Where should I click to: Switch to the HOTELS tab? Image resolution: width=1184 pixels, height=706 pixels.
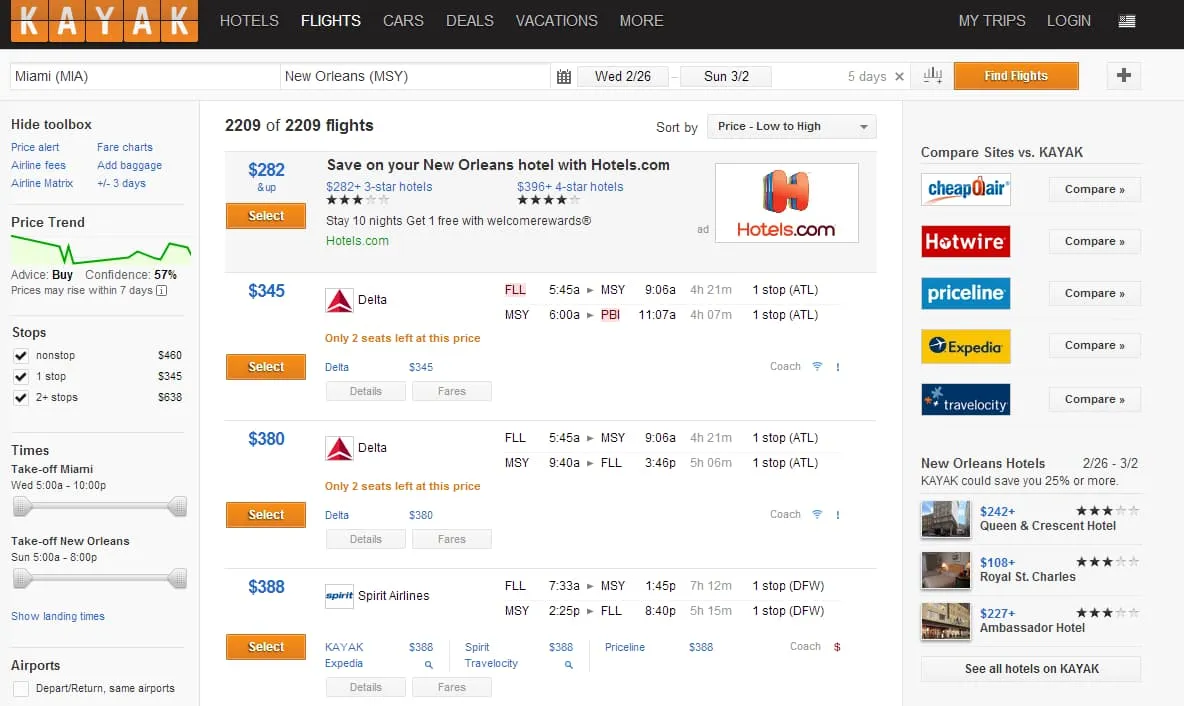pos(248,20)
